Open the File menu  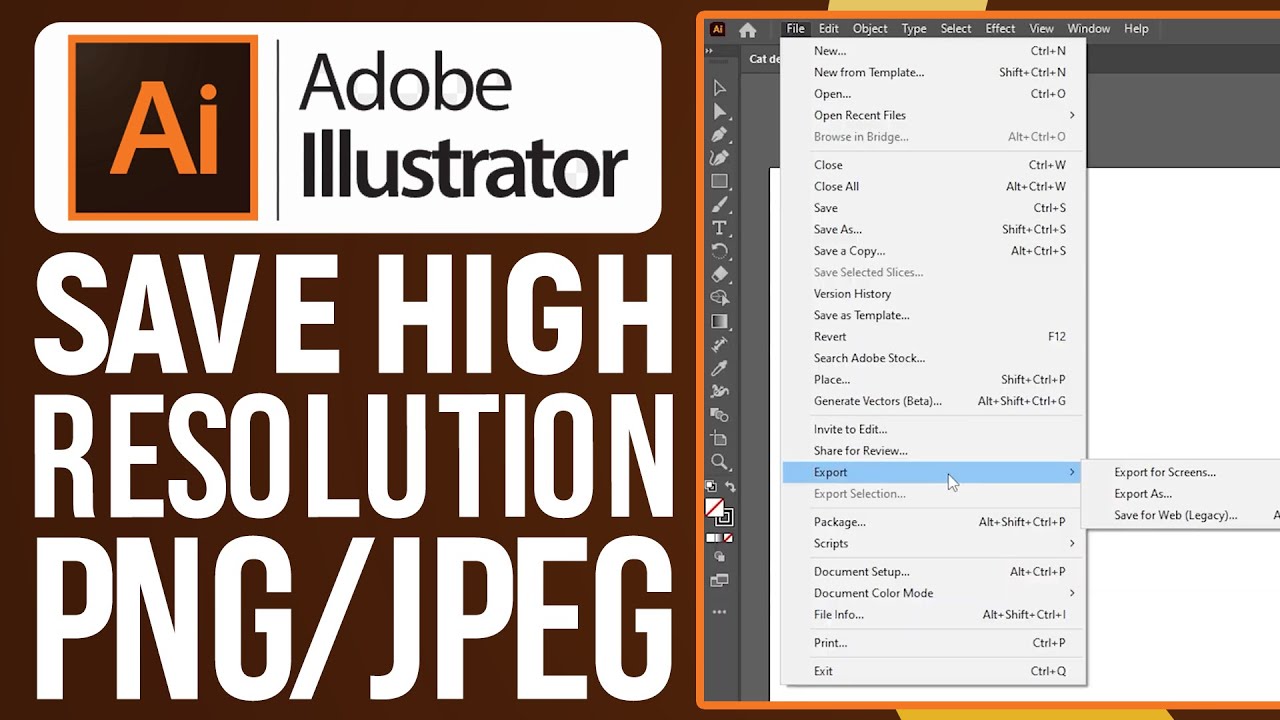pyautogui.click(x=795, y=29)
